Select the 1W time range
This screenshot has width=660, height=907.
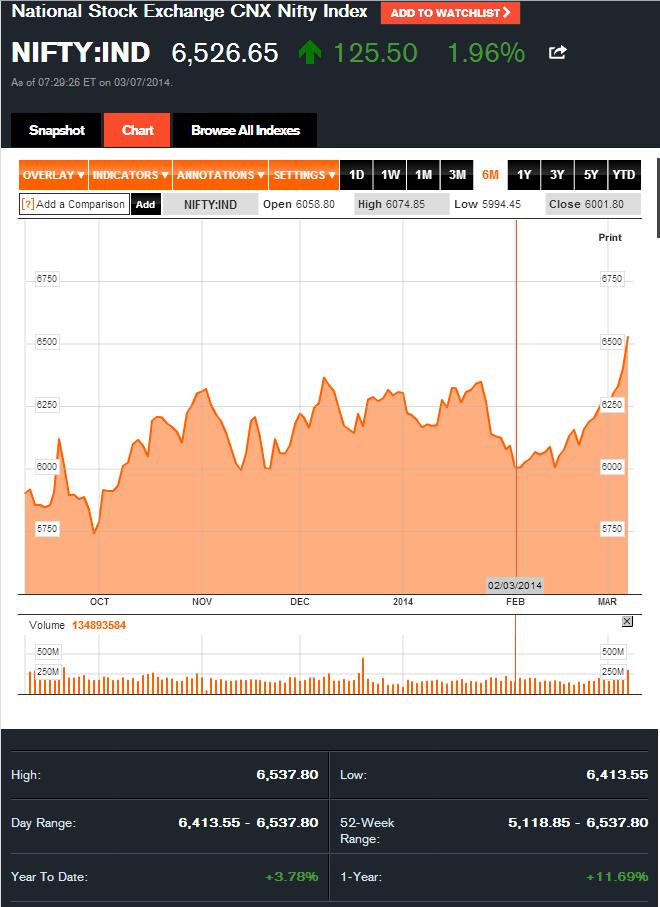click(390, 175)
